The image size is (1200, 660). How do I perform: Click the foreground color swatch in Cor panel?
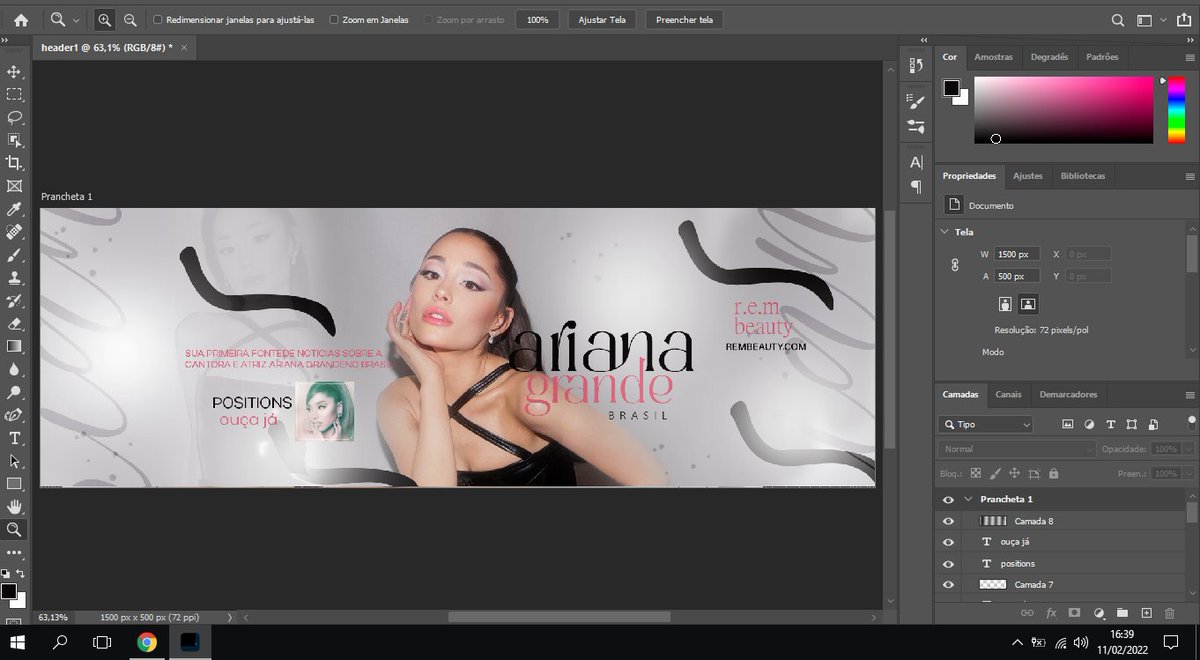point(952,88)
